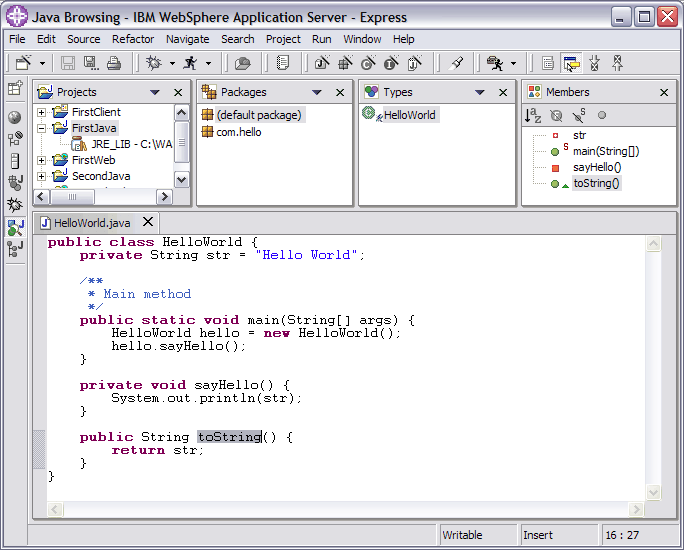684x550 pixels.
Task: Expand the SecondJava project node
Action: pyautogui.click(x=41, y=176)
